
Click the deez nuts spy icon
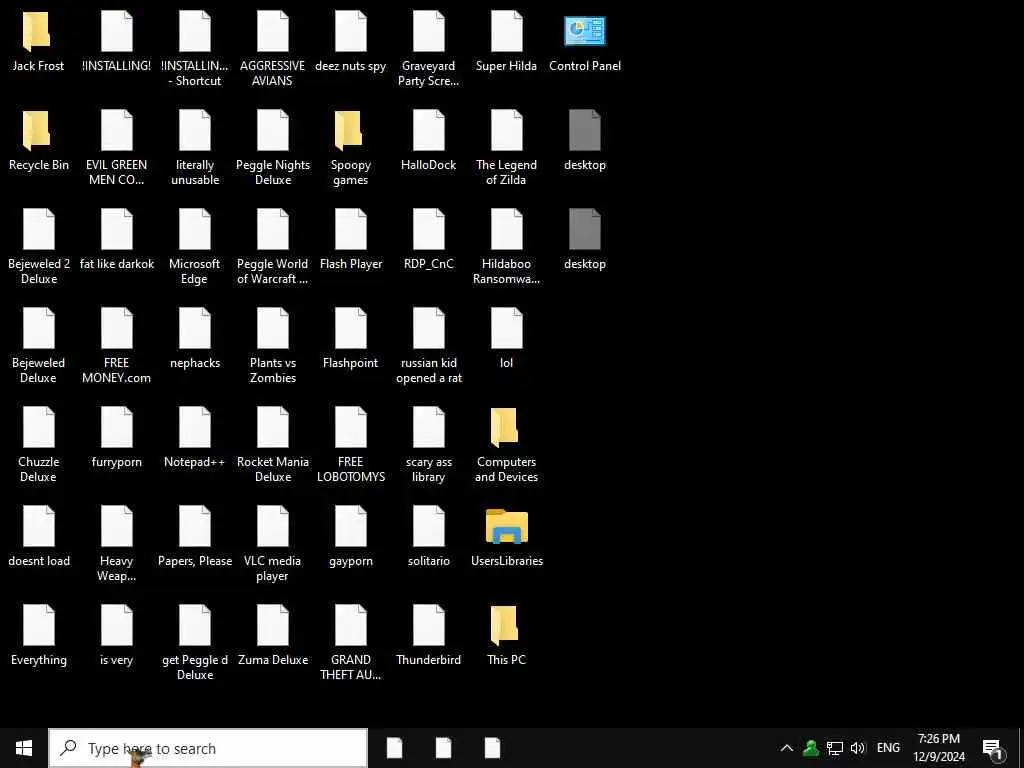[x=351, y=31]
